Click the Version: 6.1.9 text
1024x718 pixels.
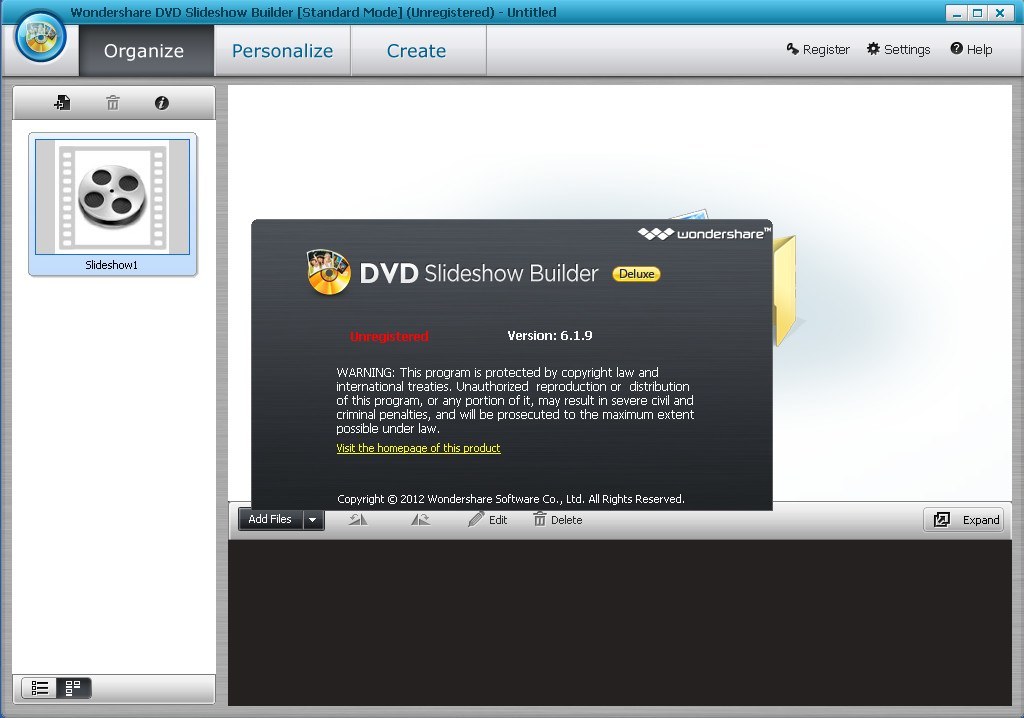[550, 336]
